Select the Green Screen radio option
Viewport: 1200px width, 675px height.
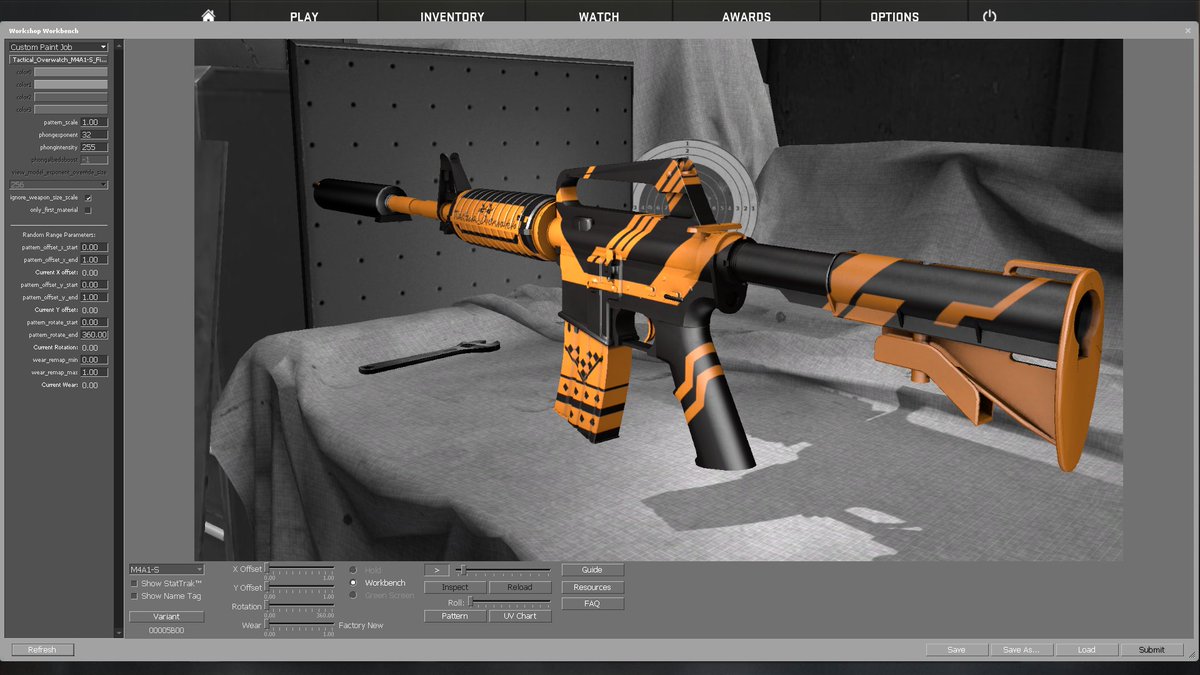click(x=353, y=596)
